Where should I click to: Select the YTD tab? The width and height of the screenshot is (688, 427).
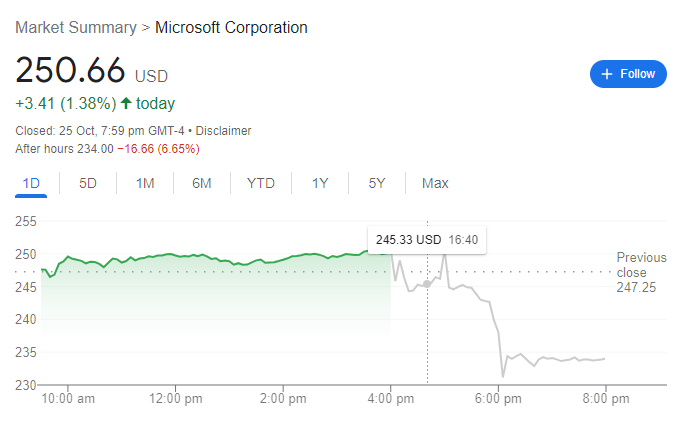(x=261, y=183)
